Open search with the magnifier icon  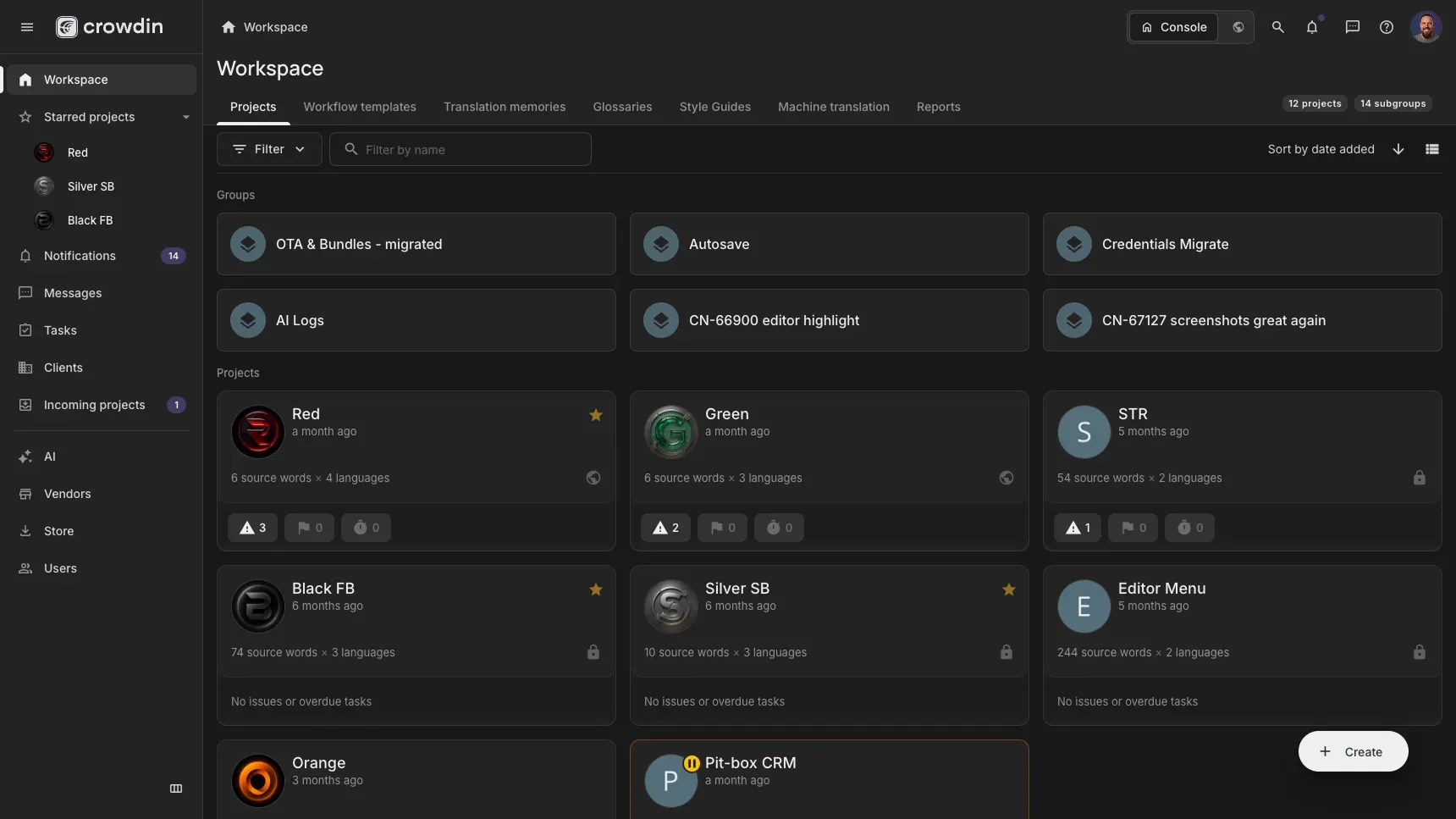point(1278,27)
